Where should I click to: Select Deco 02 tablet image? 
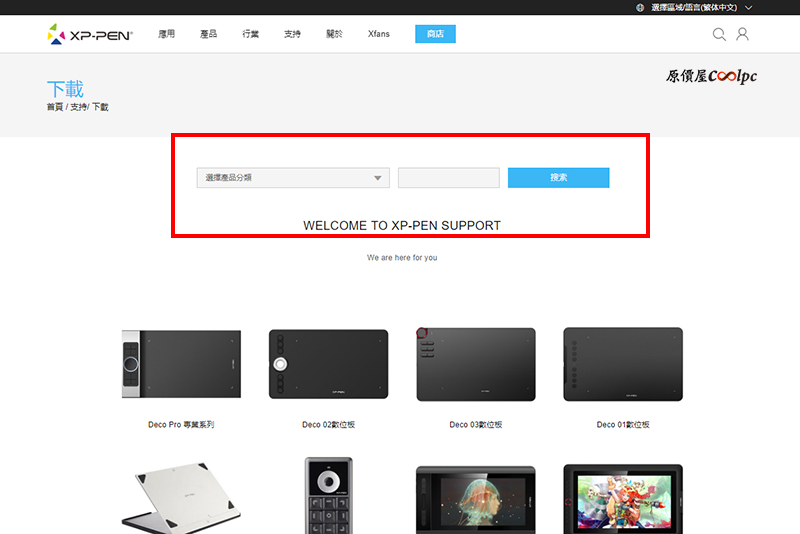pyautogui.click(x=329, y=364)
